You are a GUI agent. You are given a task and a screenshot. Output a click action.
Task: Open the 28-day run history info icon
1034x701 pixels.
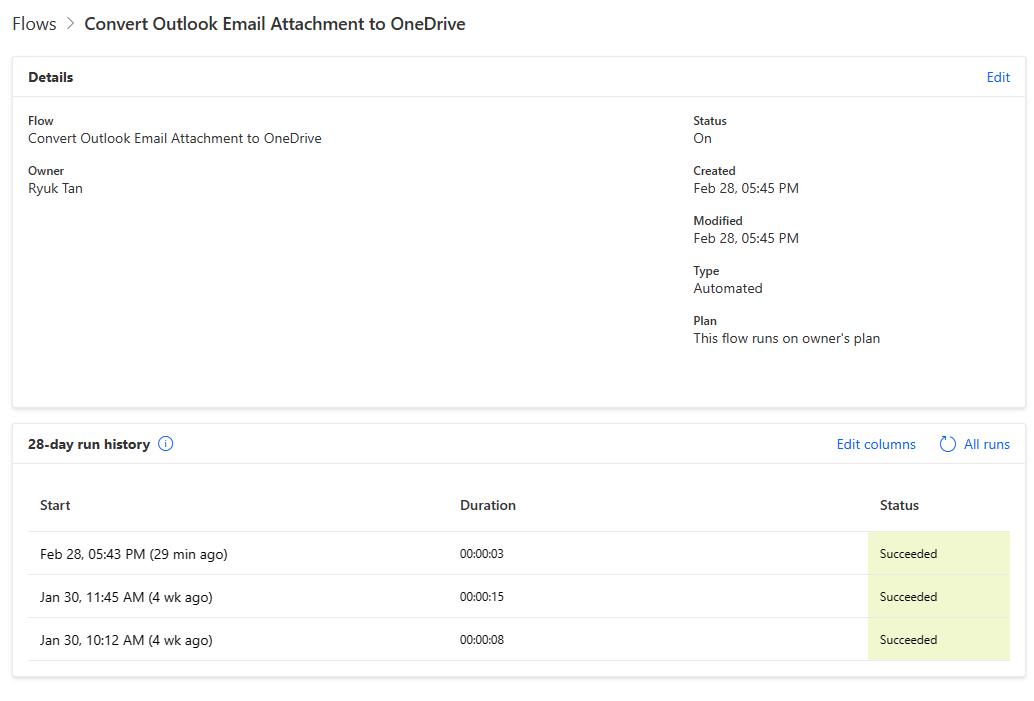coord(166,444)
